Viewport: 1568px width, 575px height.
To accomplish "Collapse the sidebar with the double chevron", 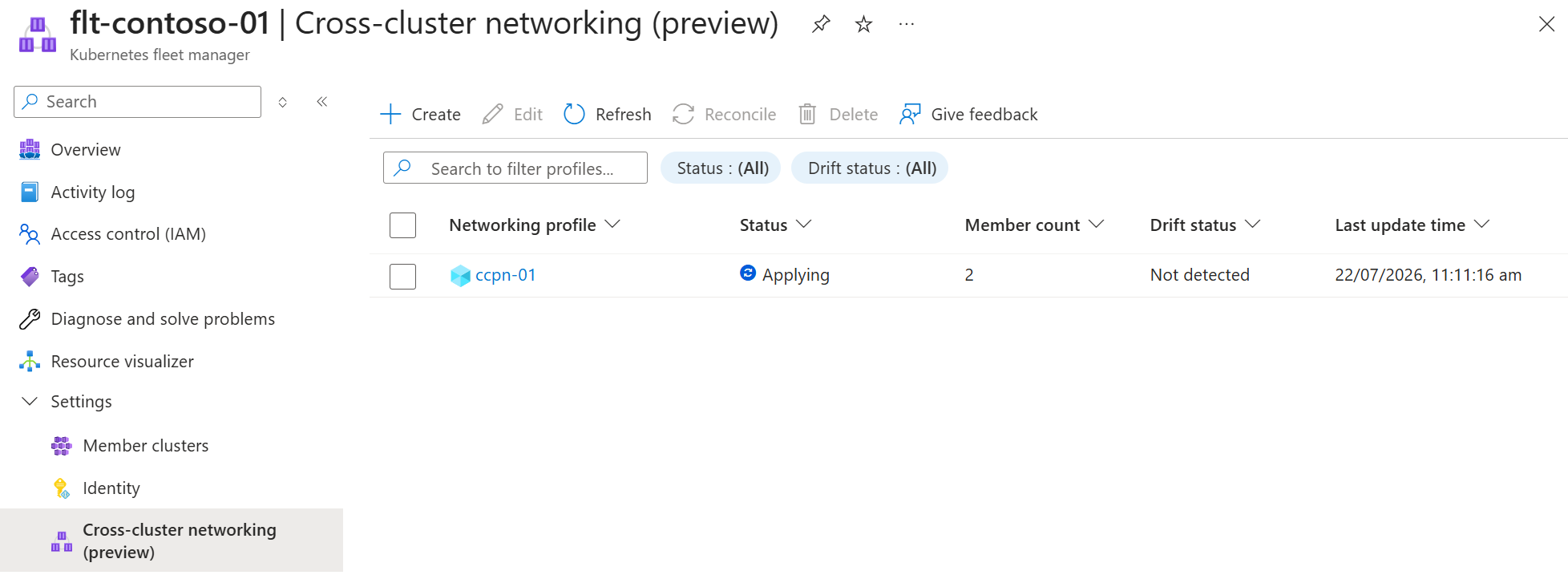I will (322, 102).
